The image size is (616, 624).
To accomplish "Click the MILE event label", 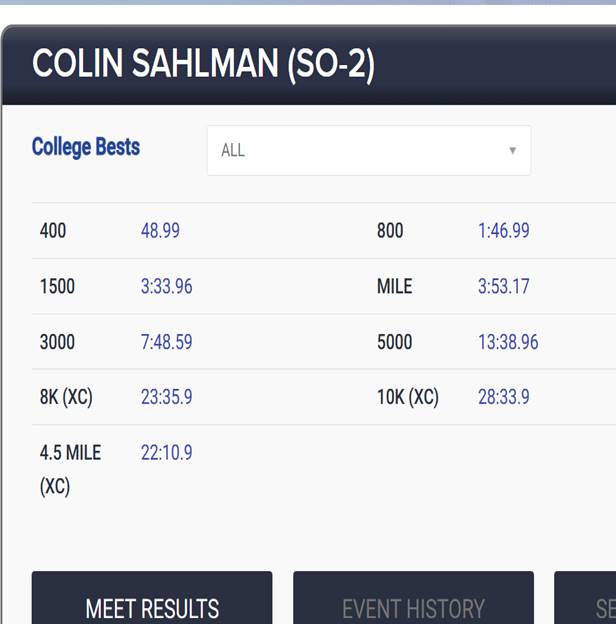I will 394,287.
